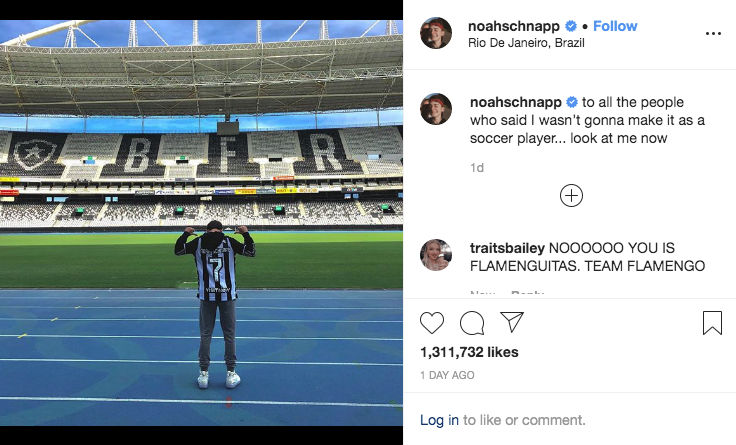
Task: Click the avatar beside the caption
Action: pyautogui.click(x=436, y=109)
